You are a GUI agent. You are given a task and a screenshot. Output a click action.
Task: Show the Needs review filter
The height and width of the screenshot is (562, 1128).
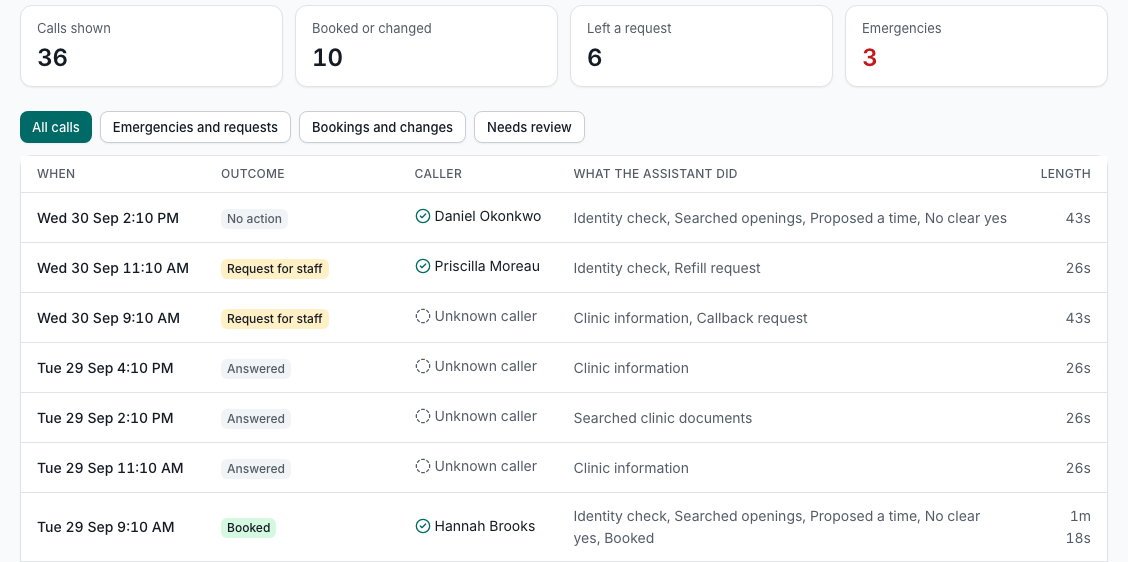[529, 127]
